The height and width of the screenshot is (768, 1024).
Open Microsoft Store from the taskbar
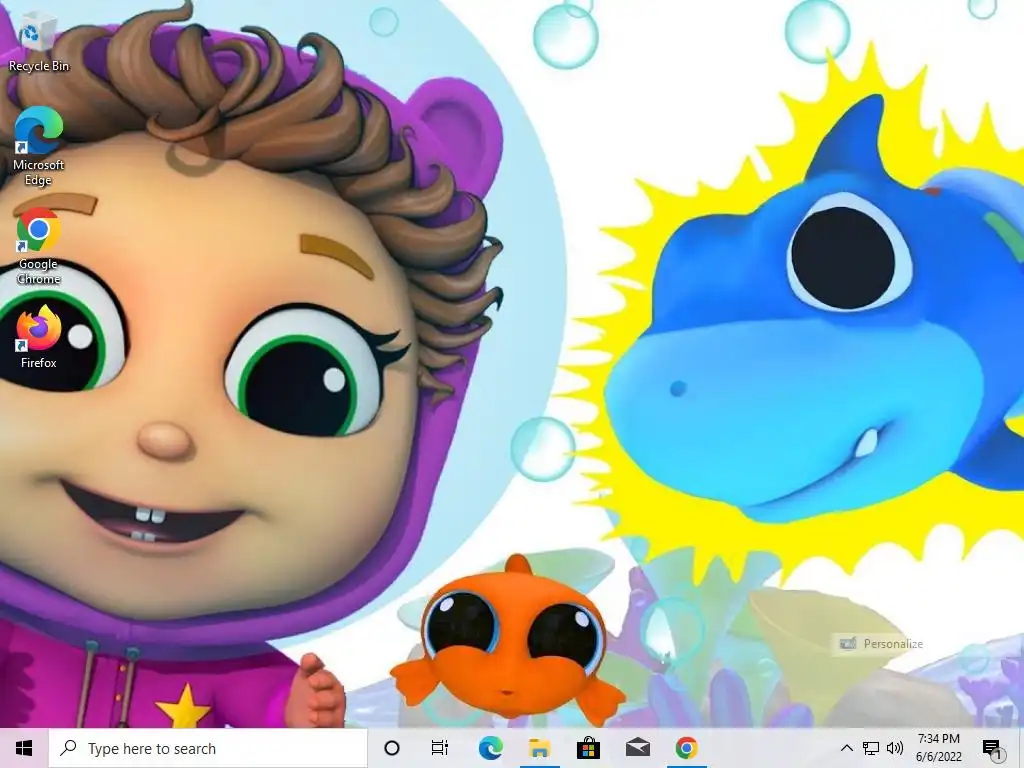click(588, 748)
